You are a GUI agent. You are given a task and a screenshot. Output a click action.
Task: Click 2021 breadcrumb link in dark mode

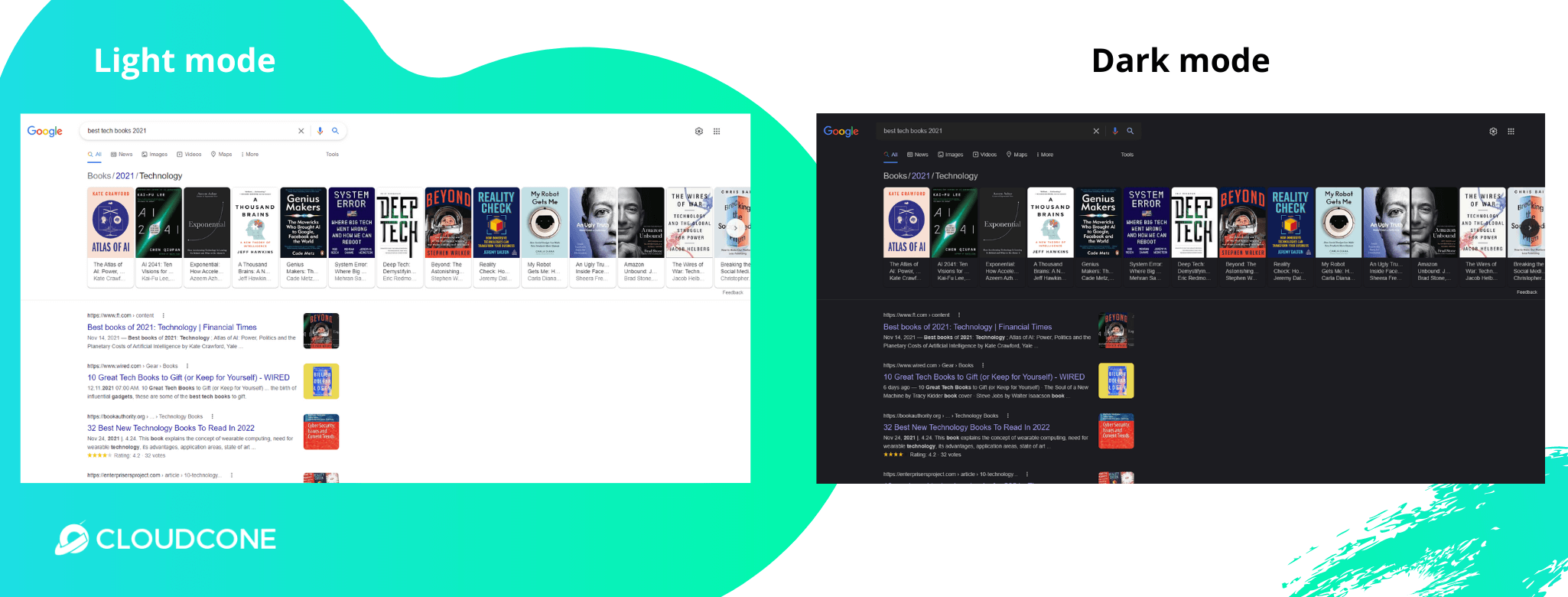(x=921, y=176)
